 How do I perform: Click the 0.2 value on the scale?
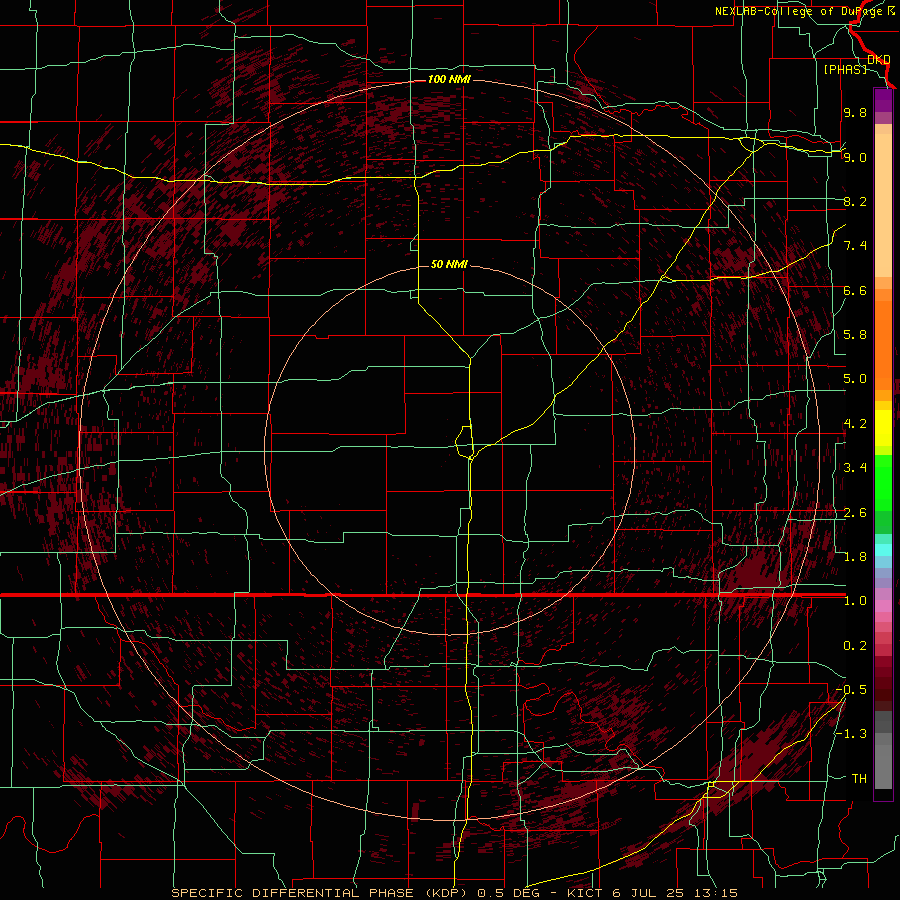click(855, 646)
